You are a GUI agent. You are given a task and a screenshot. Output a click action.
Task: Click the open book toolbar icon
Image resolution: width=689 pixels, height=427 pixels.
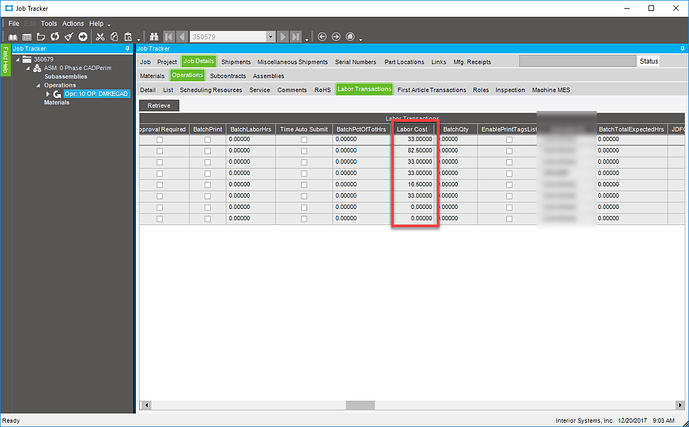(13, 37)
